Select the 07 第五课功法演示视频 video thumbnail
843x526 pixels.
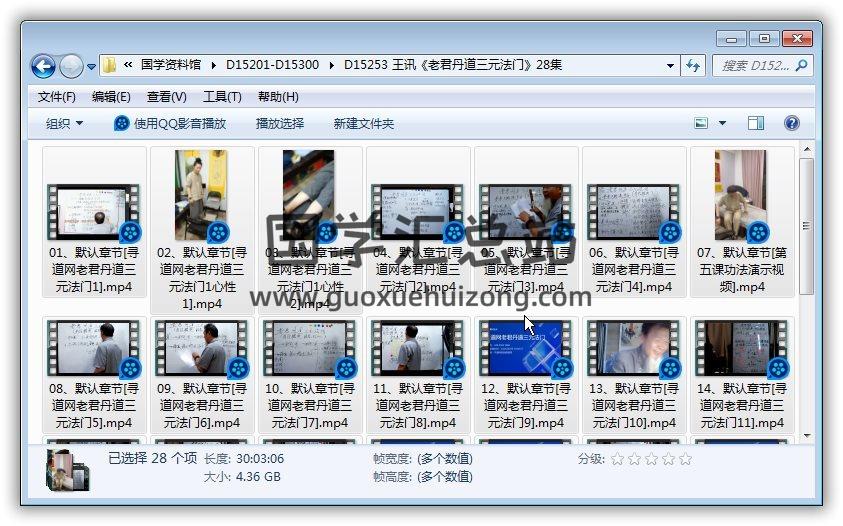pyautogui.click(x=741, y=197)
